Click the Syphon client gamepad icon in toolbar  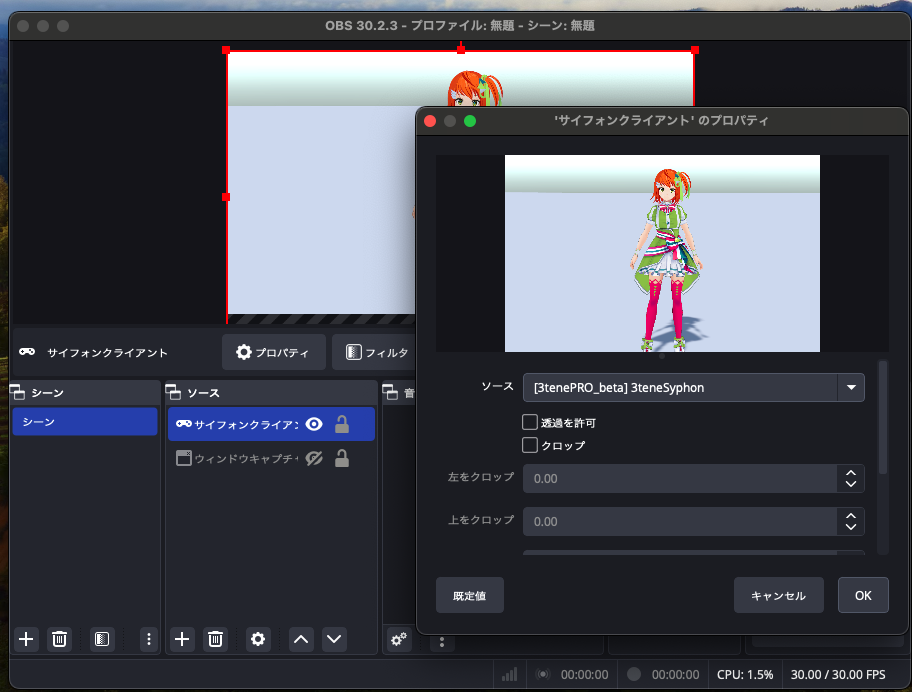(27, 352)
